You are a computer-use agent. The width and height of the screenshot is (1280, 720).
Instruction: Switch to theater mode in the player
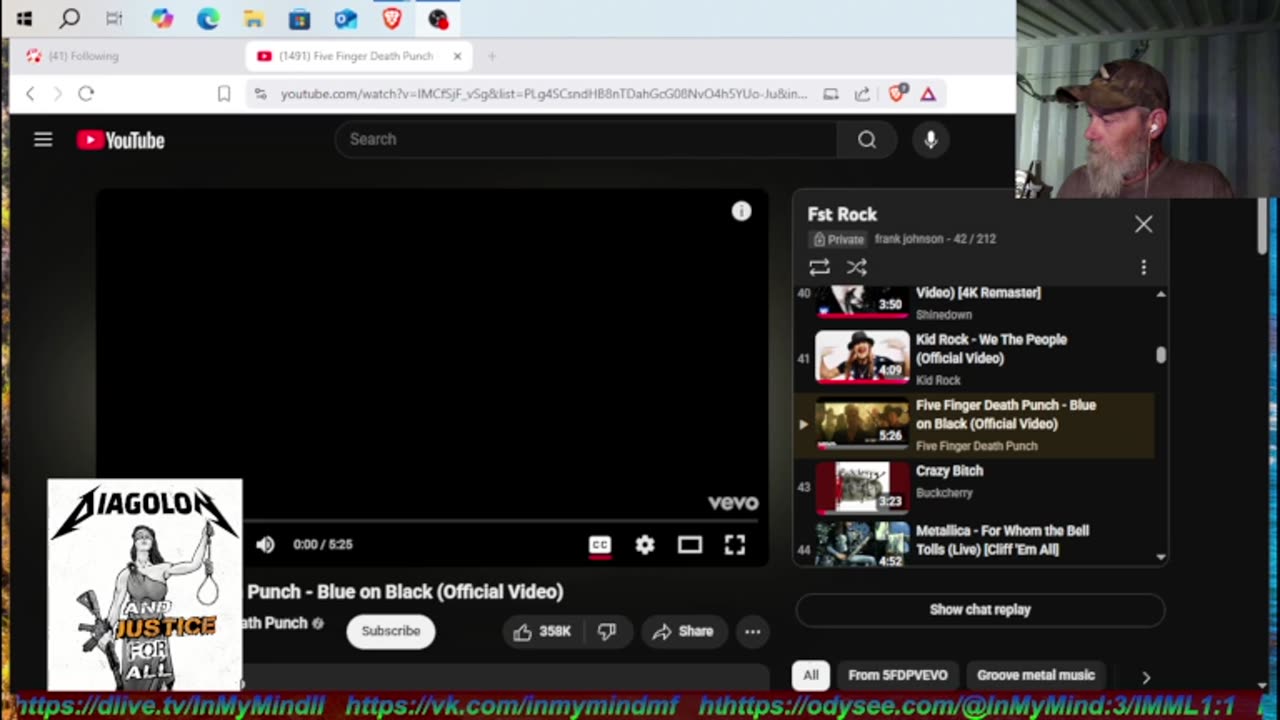[x=690, y=544]
